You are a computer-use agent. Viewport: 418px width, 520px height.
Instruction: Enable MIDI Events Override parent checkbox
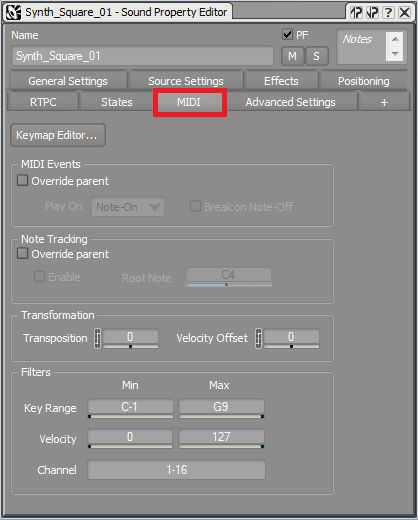click(22, 181)
